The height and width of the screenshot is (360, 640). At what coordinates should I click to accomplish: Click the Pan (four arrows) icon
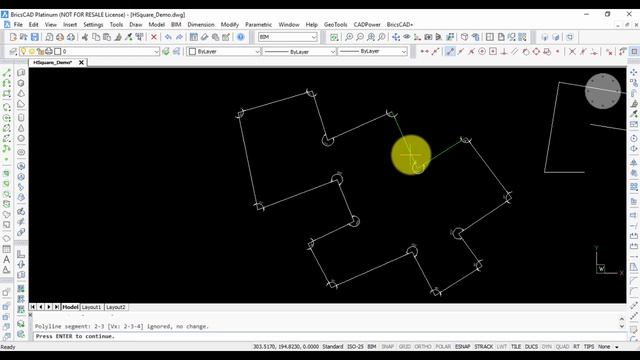[x=396, y=37]
